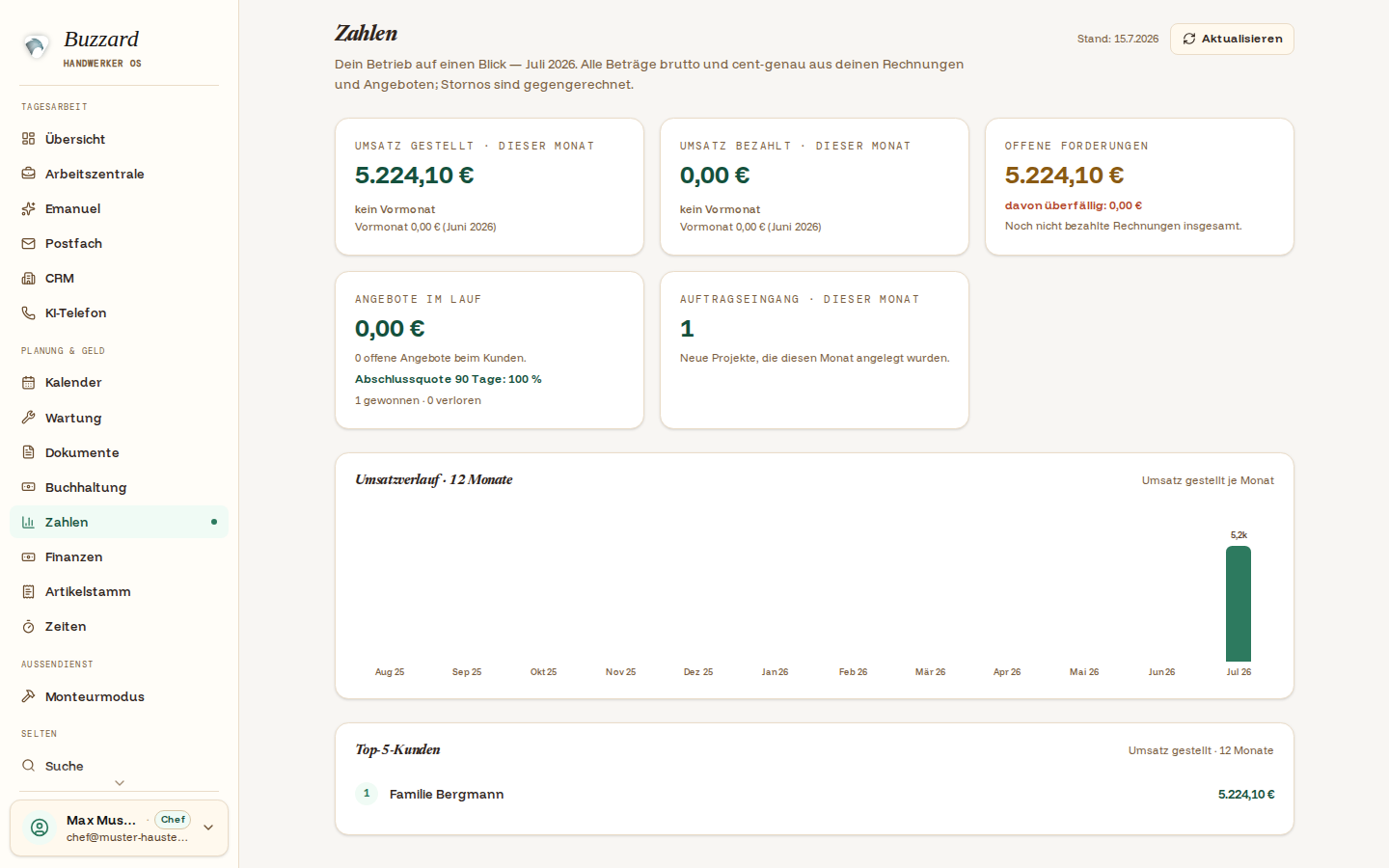Open Übersicht dashboard icon
The height and width of the screenshot is (868, 1389).
[29, 139]
